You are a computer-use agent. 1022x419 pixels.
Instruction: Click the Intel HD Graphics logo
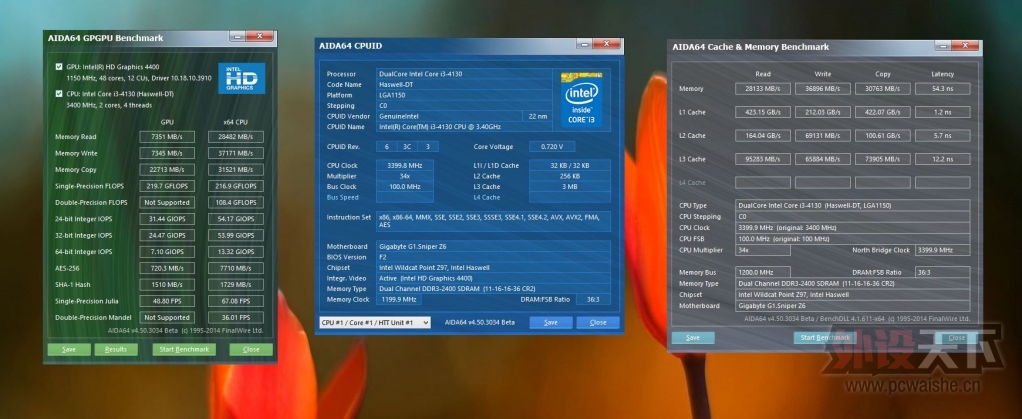(x=241, y=78)
